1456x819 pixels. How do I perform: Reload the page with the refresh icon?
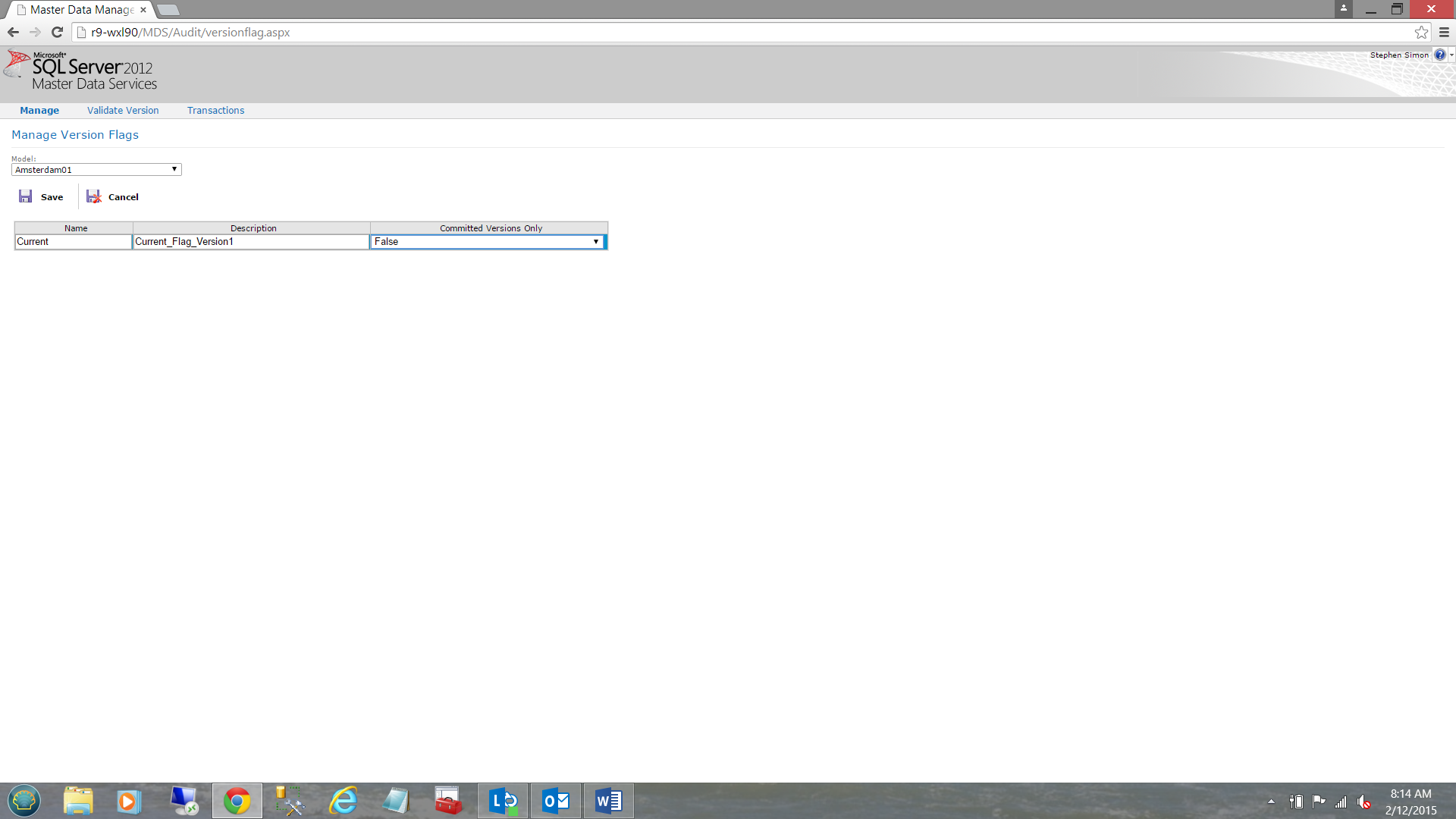click(57, 32)
